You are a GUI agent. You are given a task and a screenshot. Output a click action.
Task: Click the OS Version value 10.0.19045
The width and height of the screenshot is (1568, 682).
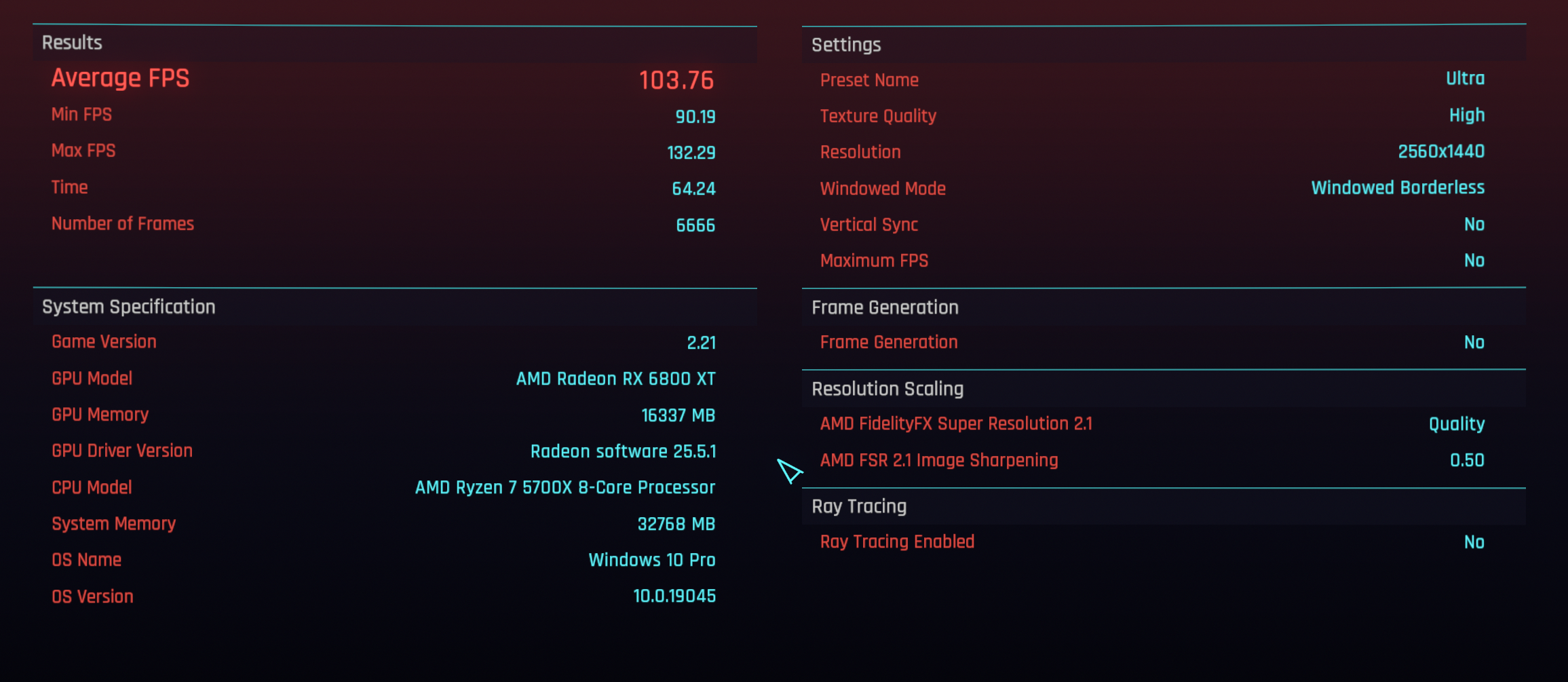(674, 596)
